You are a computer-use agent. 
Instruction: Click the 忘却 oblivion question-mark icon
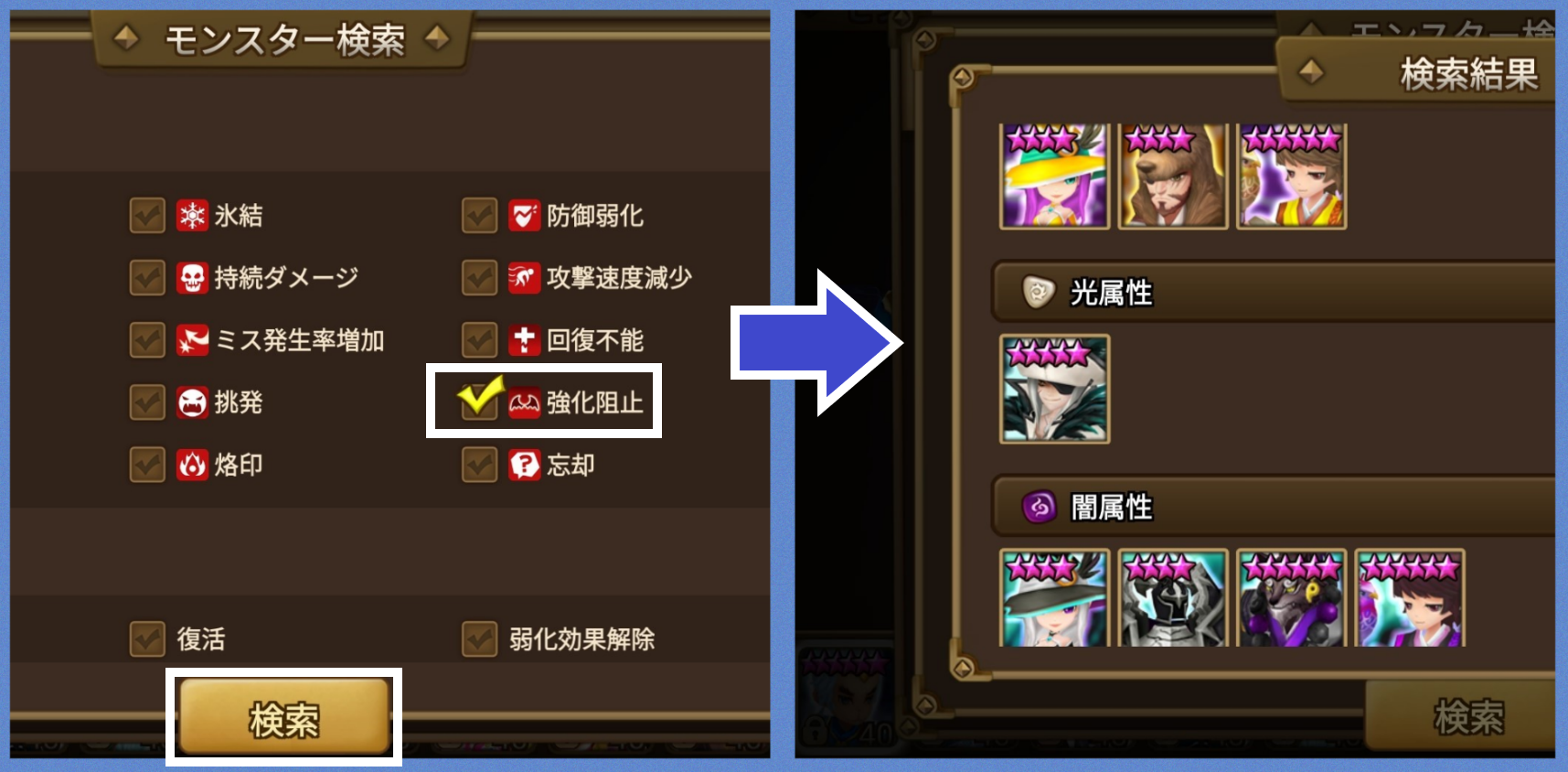click(524, 465)
